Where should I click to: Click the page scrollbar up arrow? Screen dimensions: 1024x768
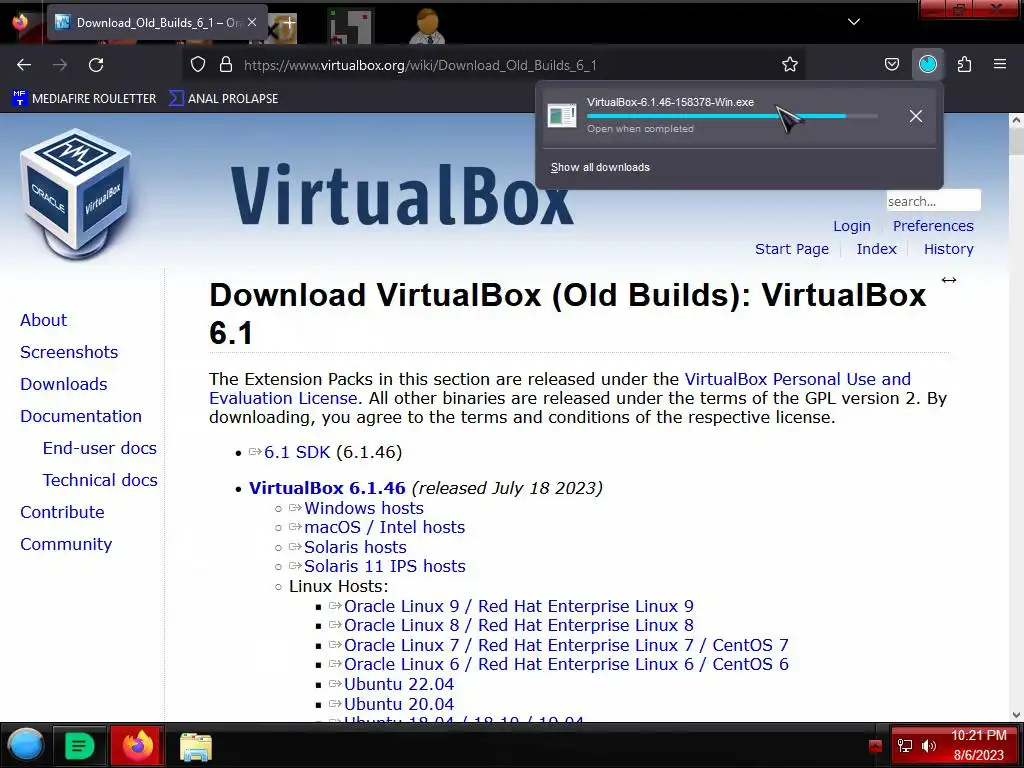1016,120
